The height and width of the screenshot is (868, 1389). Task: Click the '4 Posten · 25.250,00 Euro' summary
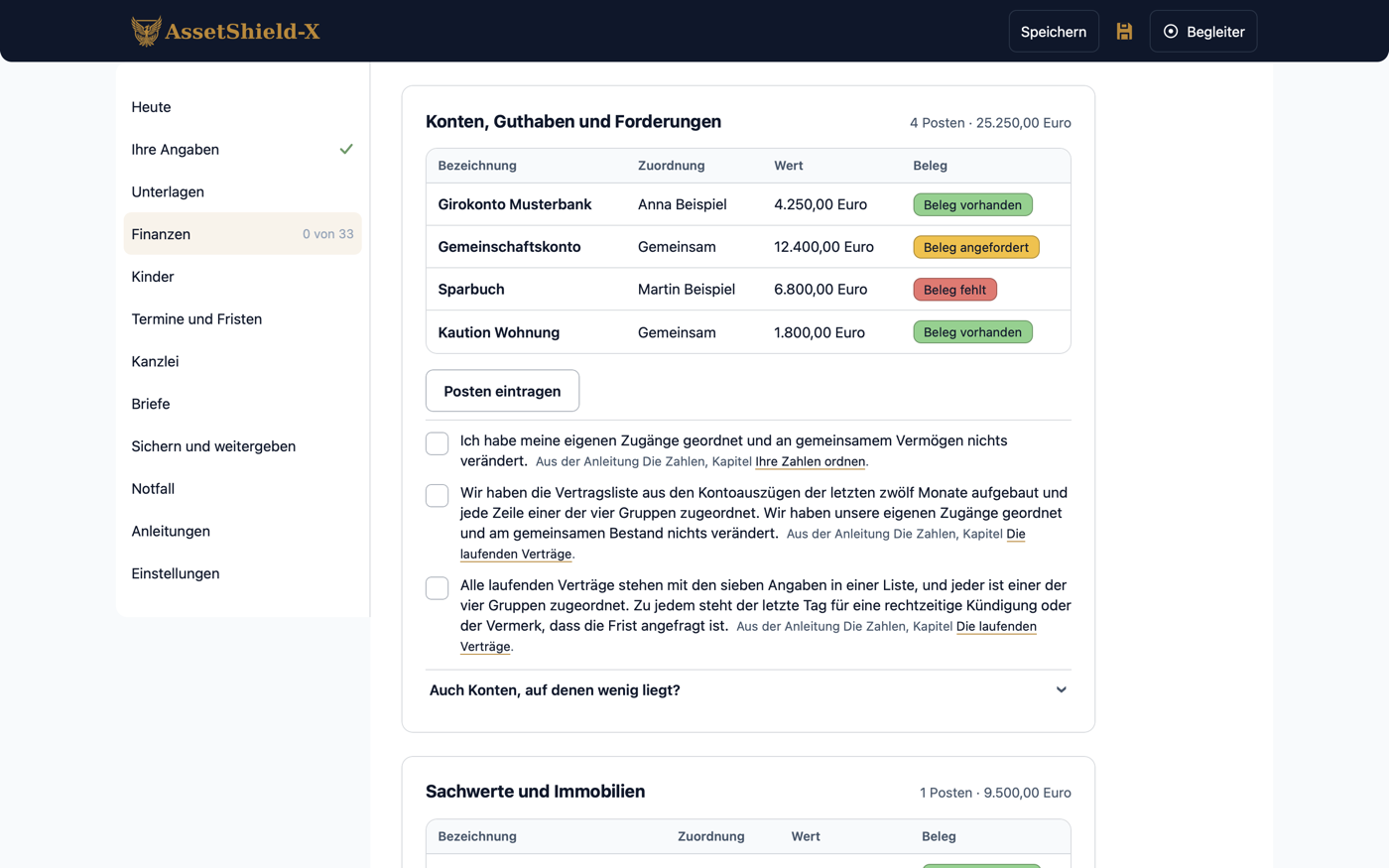click(990, 123)
